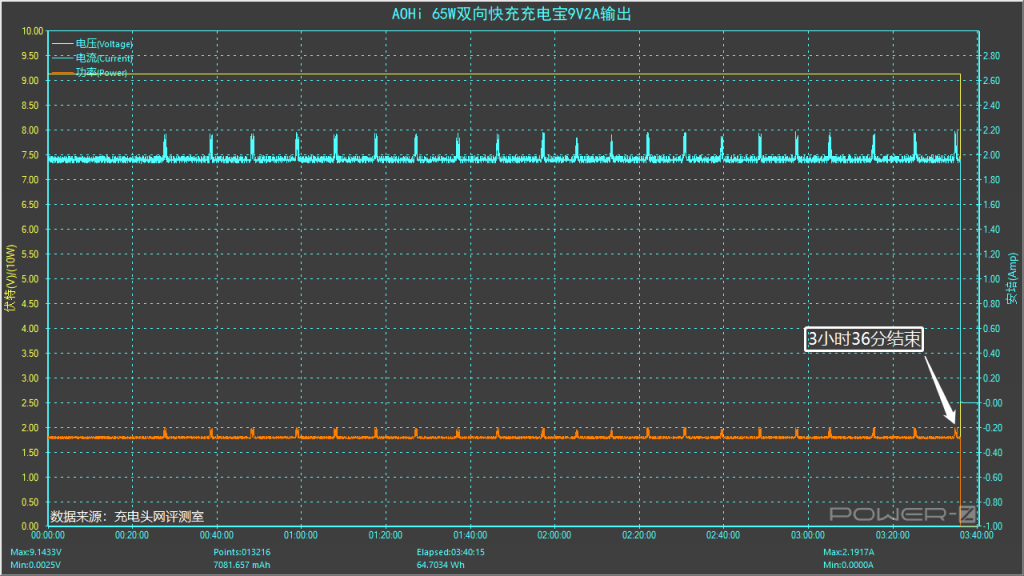Click the 10.00 tick on voltage axis
The height and width of the screenshot is (576, 1024).
point(32,31)
